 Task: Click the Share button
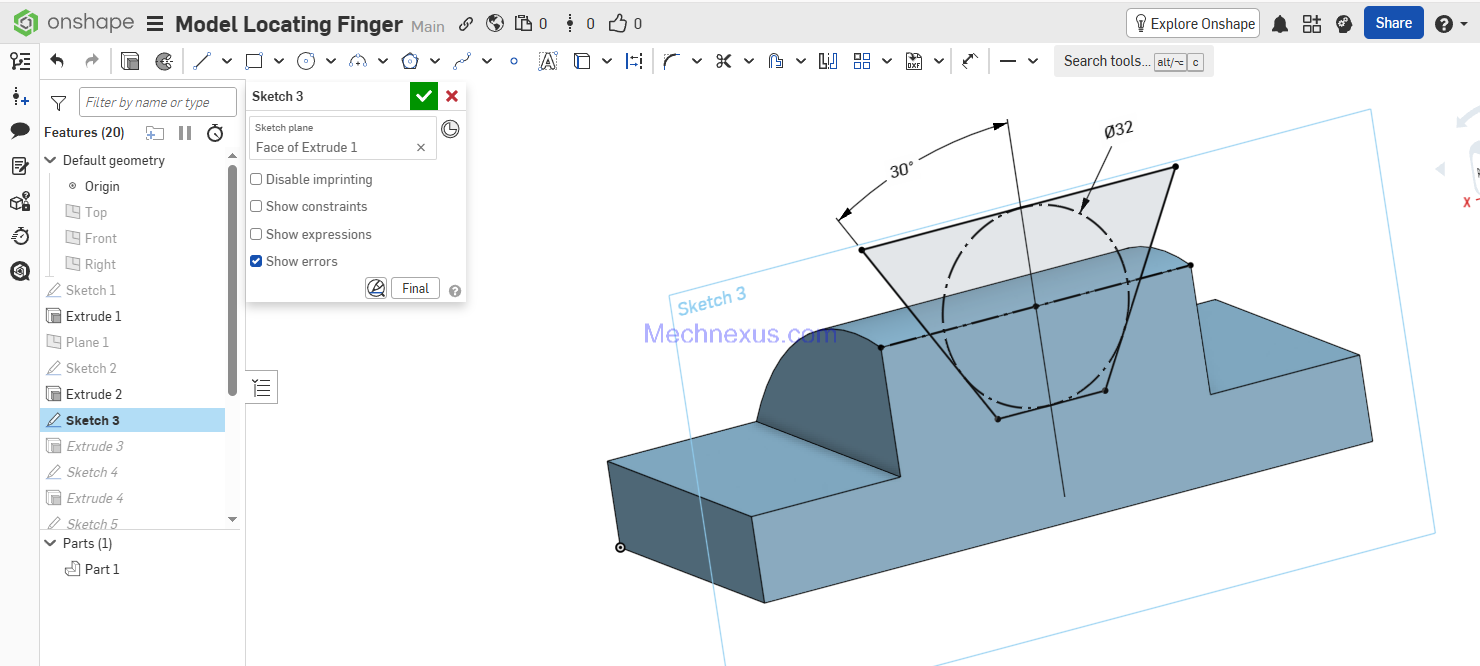coord(1392,23)
